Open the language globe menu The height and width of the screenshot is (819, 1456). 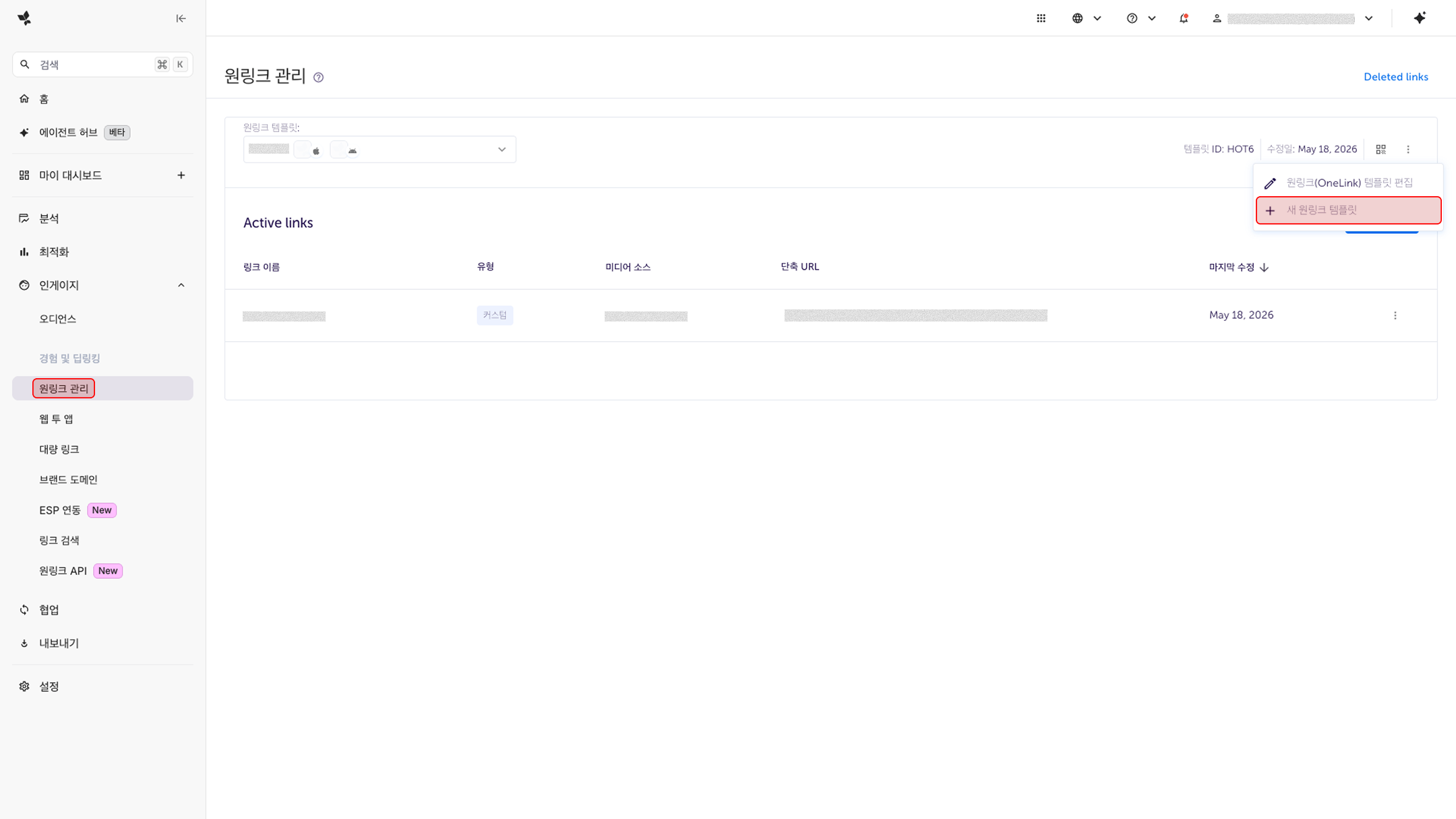(x=1087, y=18)
